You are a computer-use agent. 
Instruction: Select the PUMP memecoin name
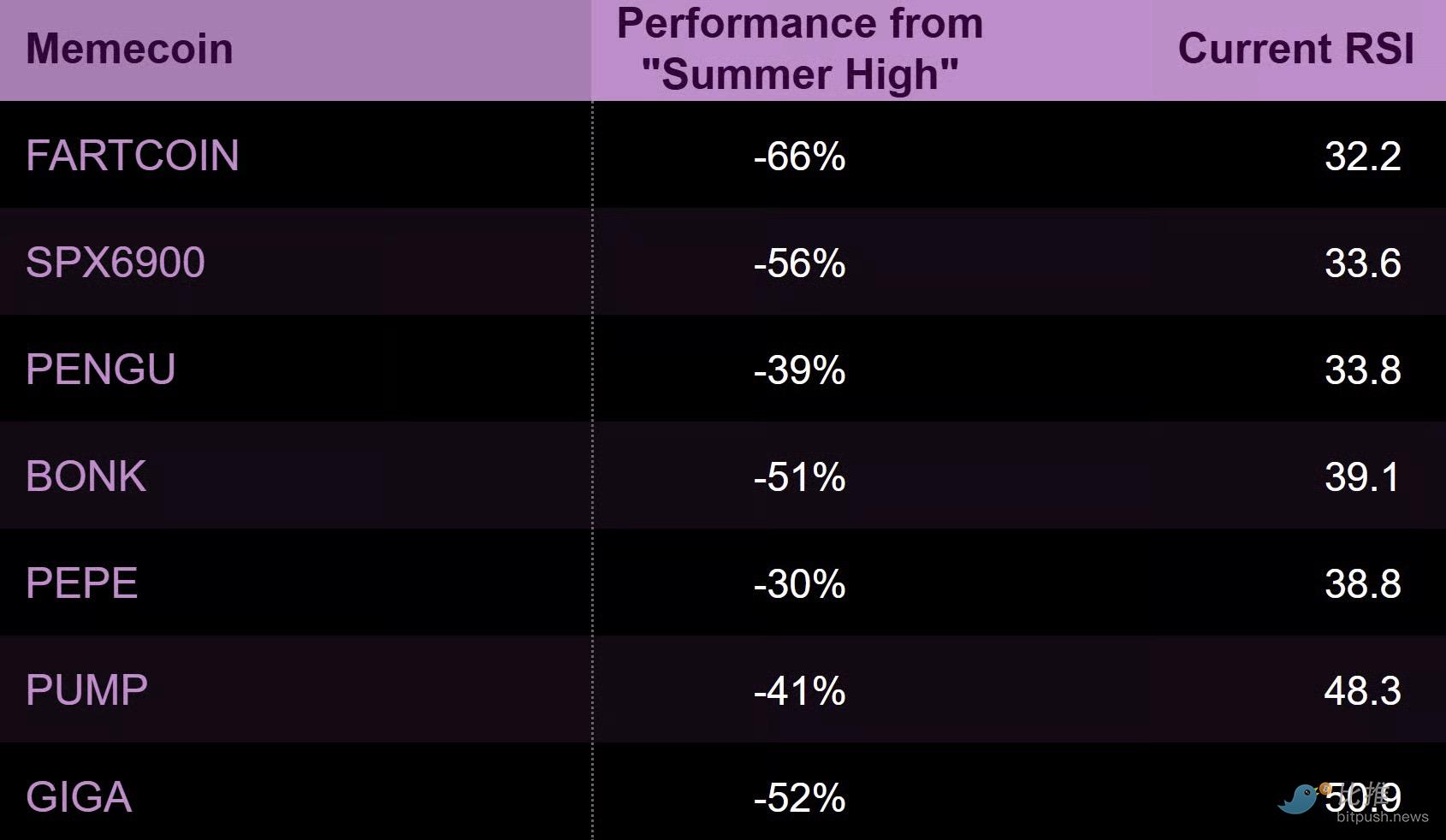coord(86,690)
